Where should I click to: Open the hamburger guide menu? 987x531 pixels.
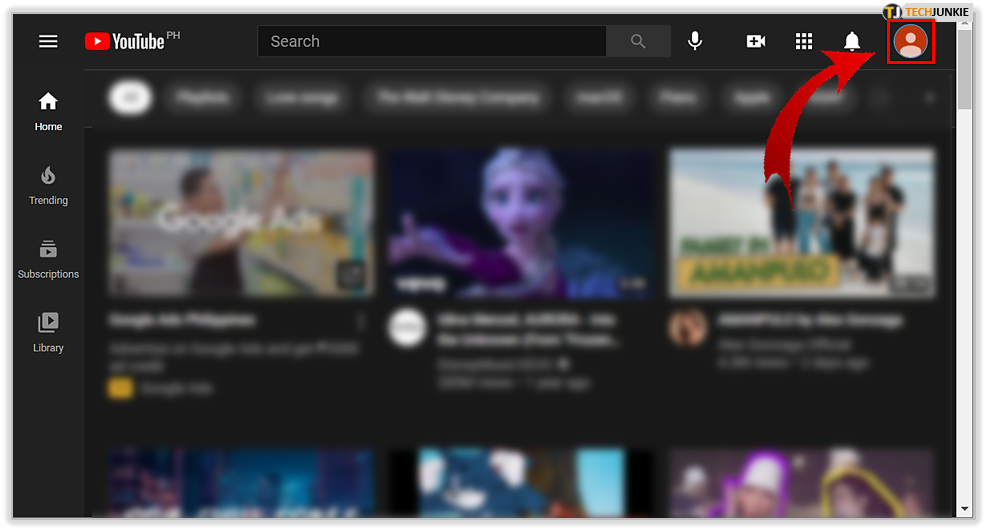click(x=48, y=42)
